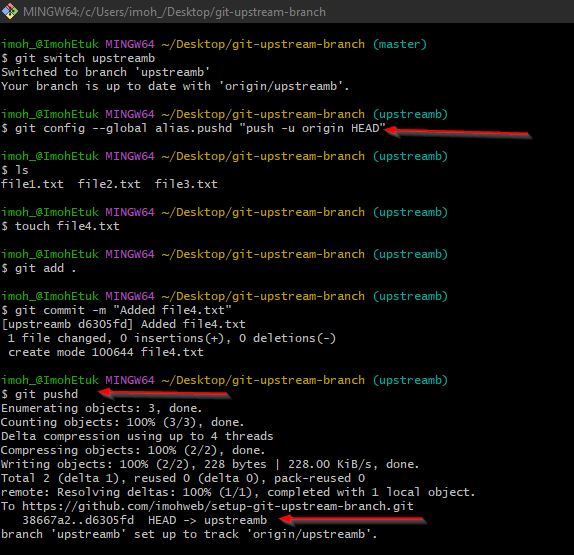Click the Git Bash MINGW64 title bar icon
Image resolution: width=574 pixels, height=555 pixels.
coord(10,11)
